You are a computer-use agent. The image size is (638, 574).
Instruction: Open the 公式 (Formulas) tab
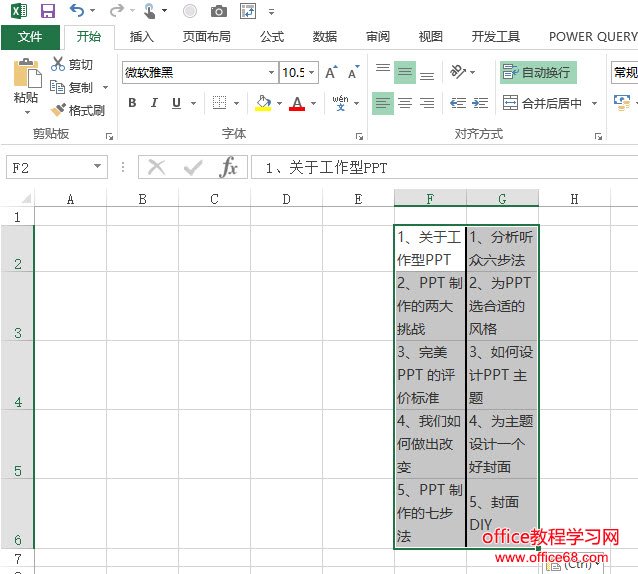coord(272,37)
